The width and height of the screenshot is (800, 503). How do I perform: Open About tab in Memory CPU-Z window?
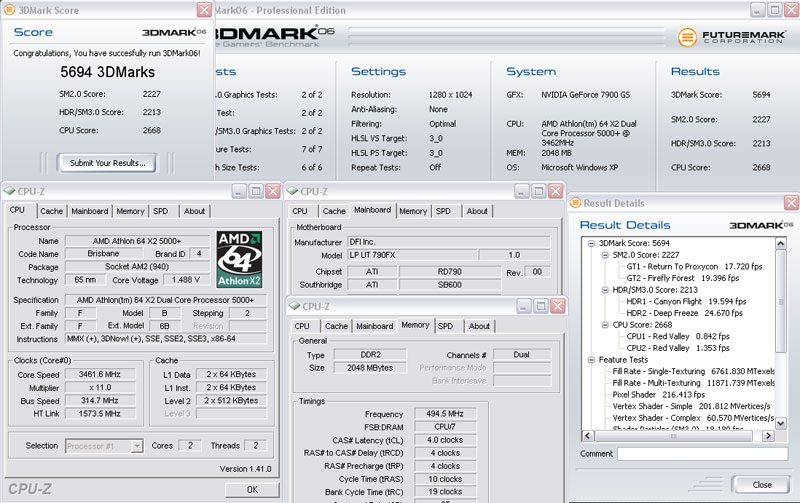tap(479, 326)
